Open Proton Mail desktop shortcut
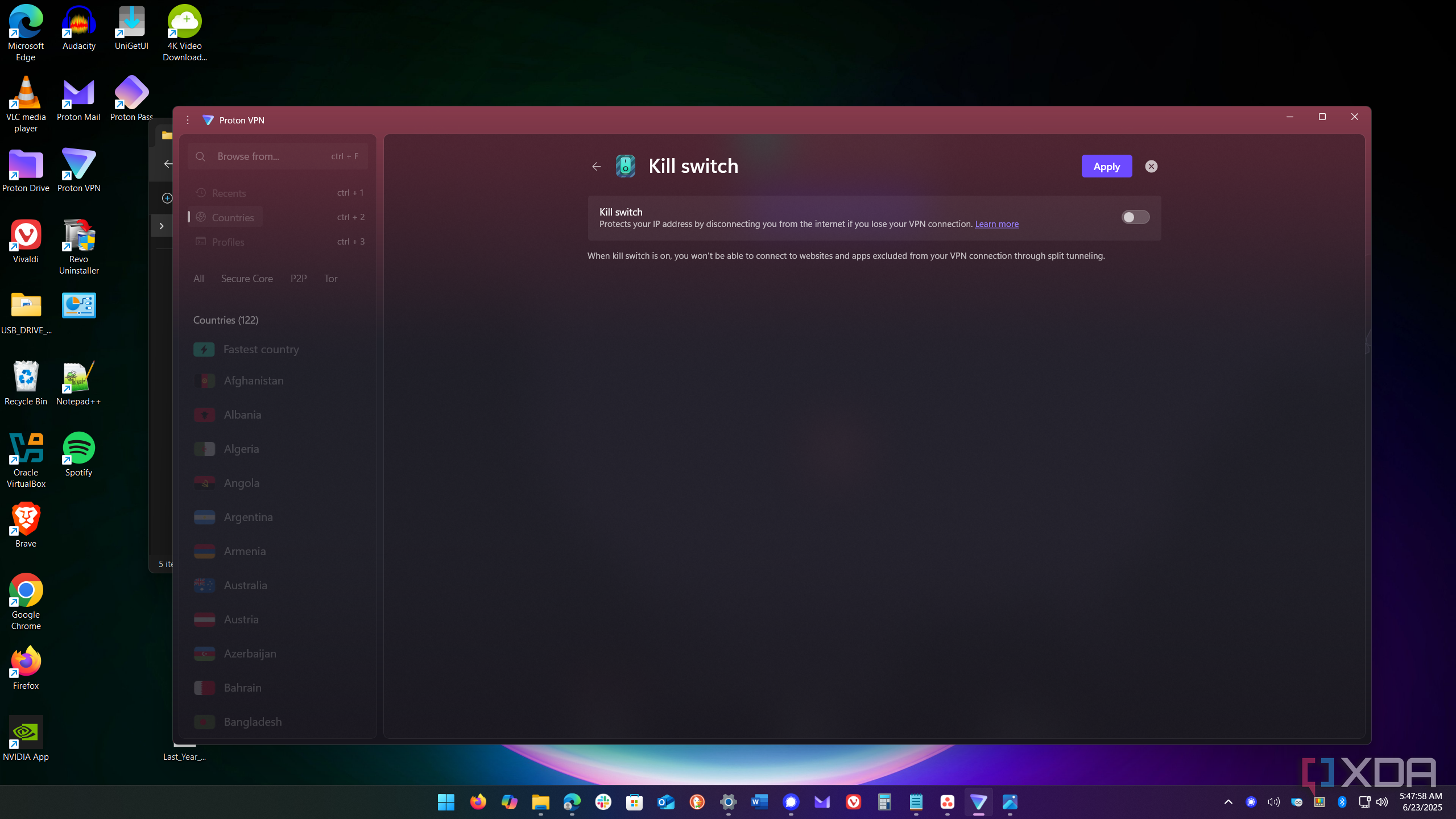 pyautogui.click(x=78, y=98)
